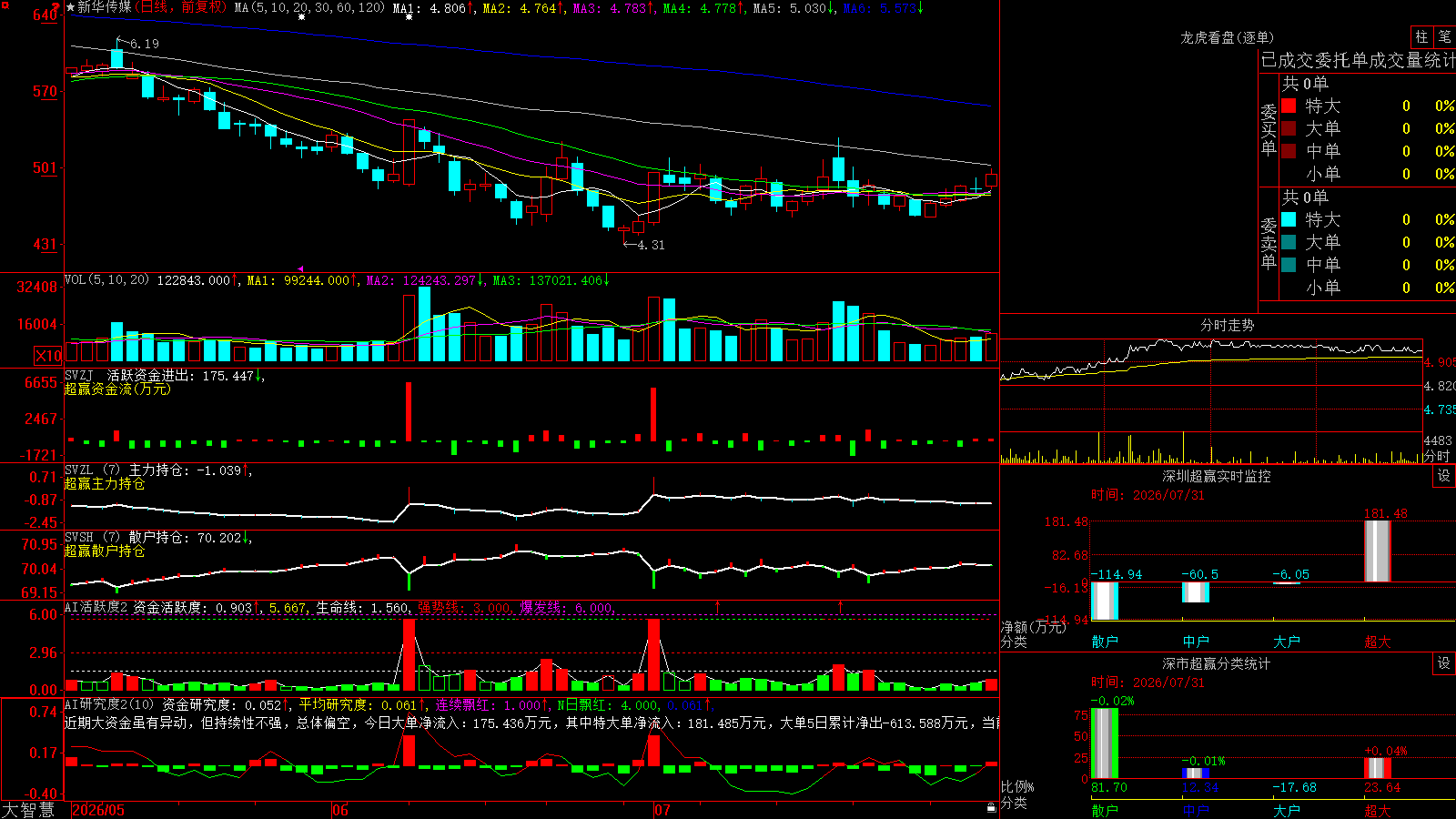Click the 日线,前复权 period label
Screen dimensions: 1456x819
click(x=183, y=7)
